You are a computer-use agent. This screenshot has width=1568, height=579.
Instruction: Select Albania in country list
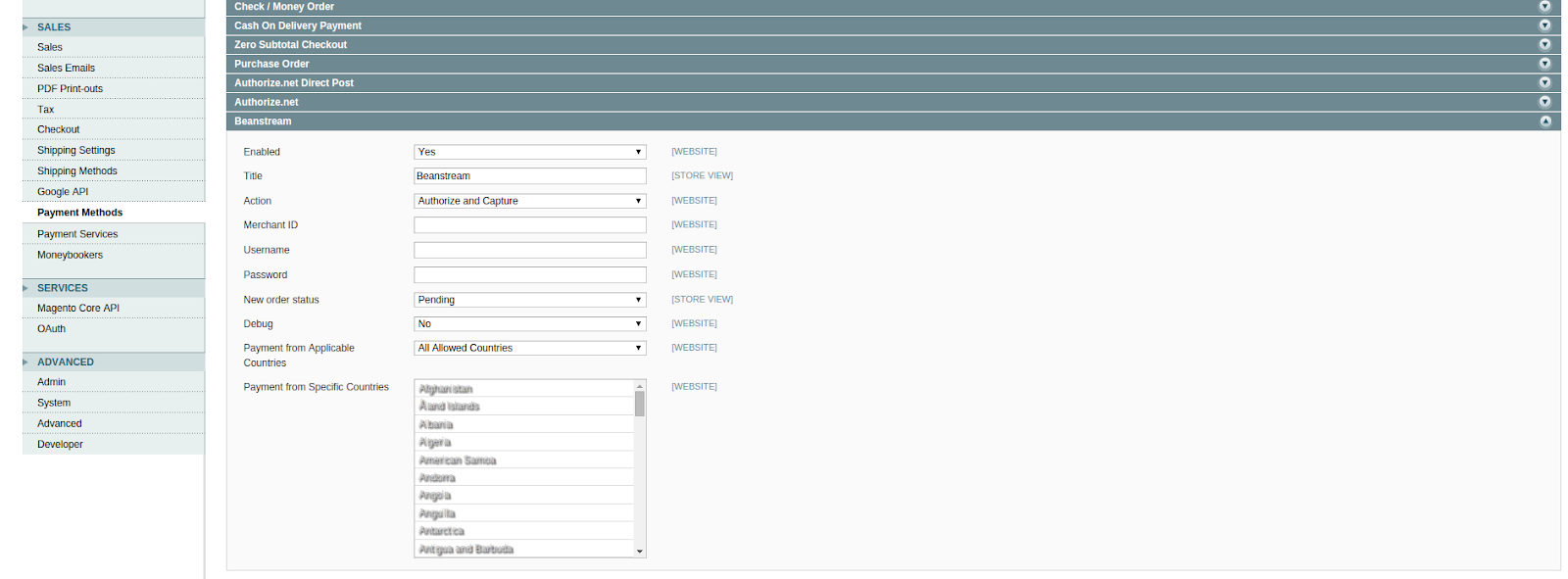tap(524, 424)
